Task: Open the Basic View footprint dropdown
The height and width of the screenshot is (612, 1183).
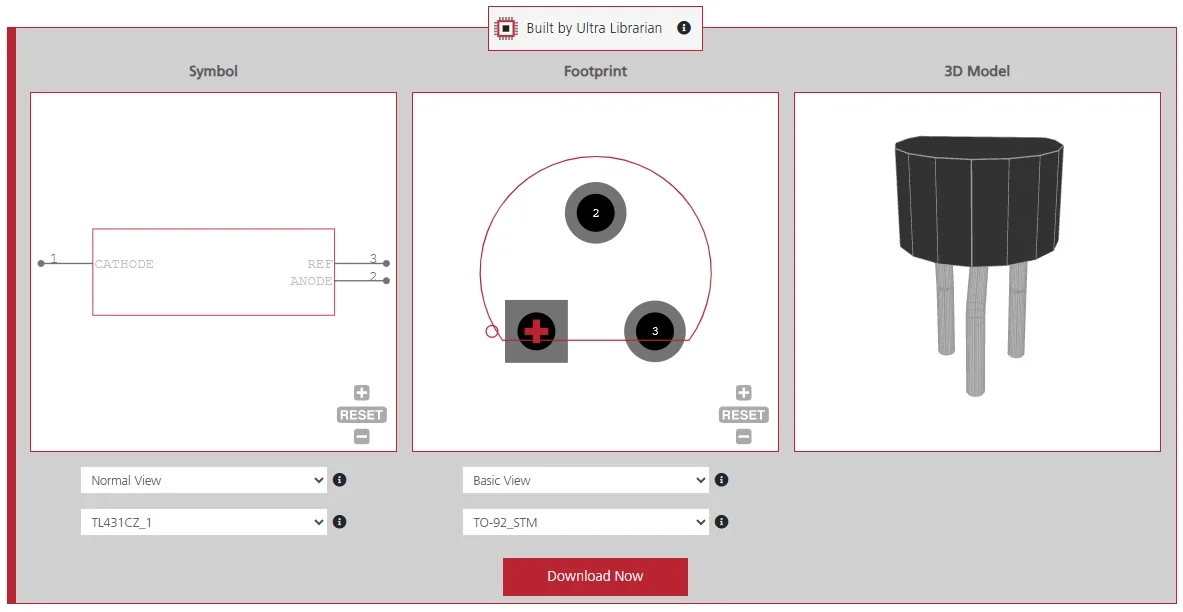Action: point(585,480)
